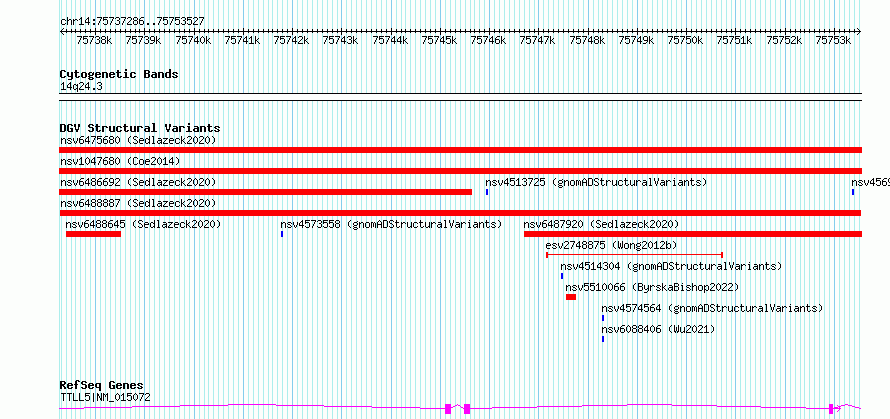Click the 75738k ruler tick label
Screen dimensions: 890x419
95,40
